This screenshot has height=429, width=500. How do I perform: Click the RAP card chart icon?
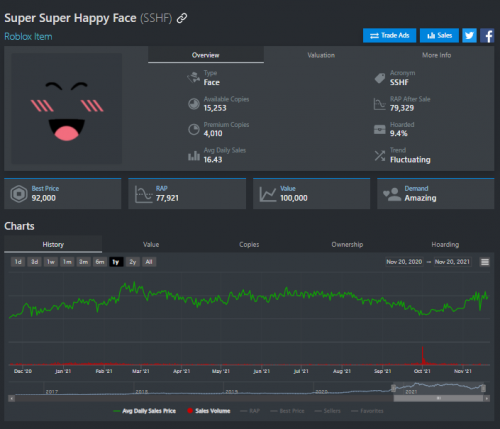143,194
